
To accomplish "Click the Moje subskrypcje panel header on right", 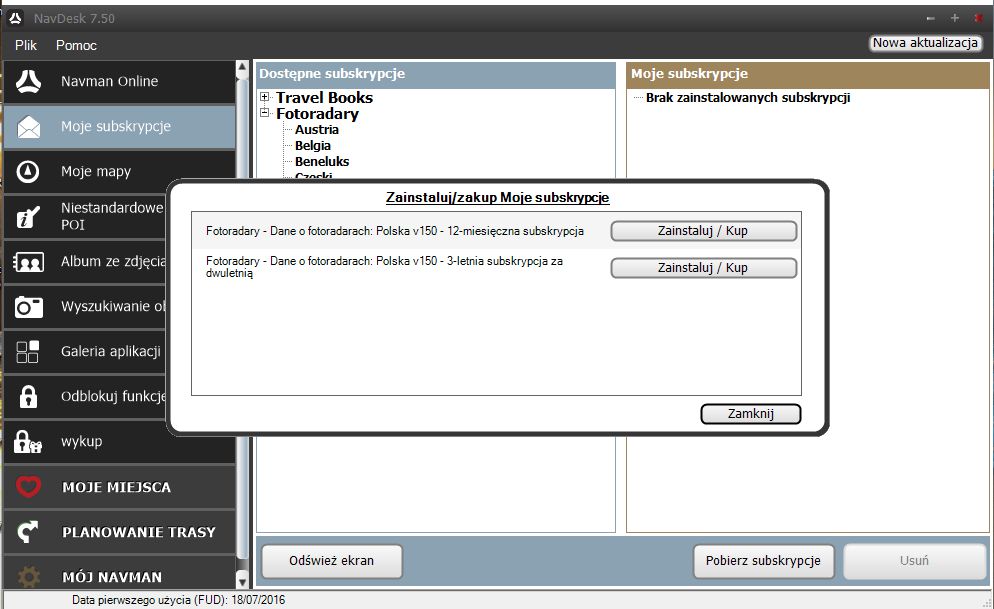I will pyautogui.click(x=808, y=74).
